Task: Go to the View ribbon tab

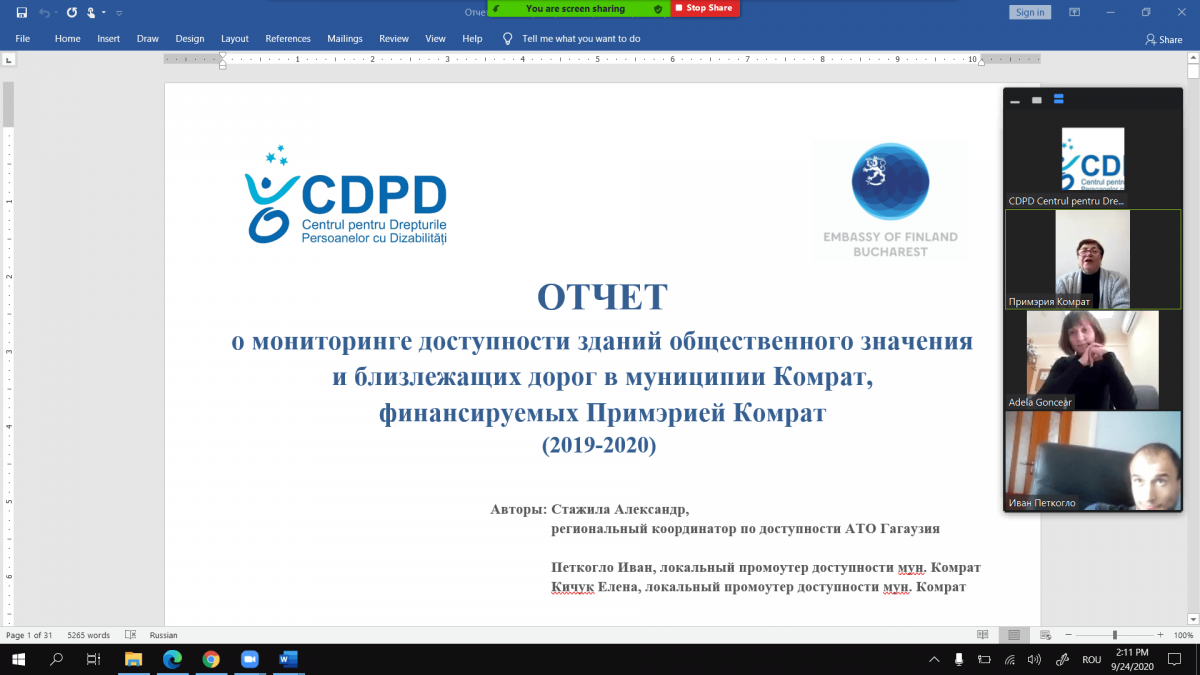Action: click(x=435, y=39)
